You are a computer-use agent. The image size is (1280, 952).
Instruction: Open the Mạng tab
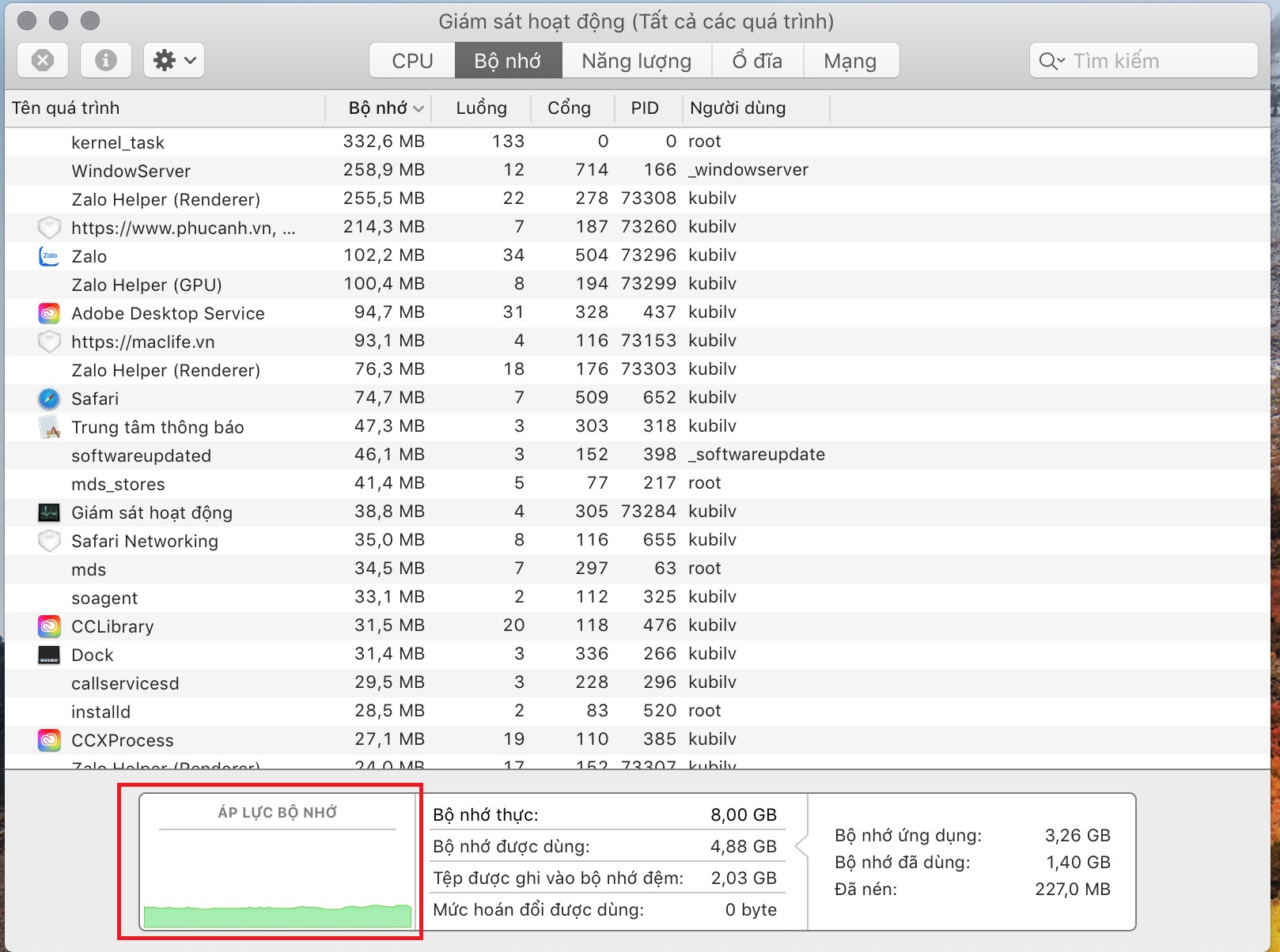point(850,61)
